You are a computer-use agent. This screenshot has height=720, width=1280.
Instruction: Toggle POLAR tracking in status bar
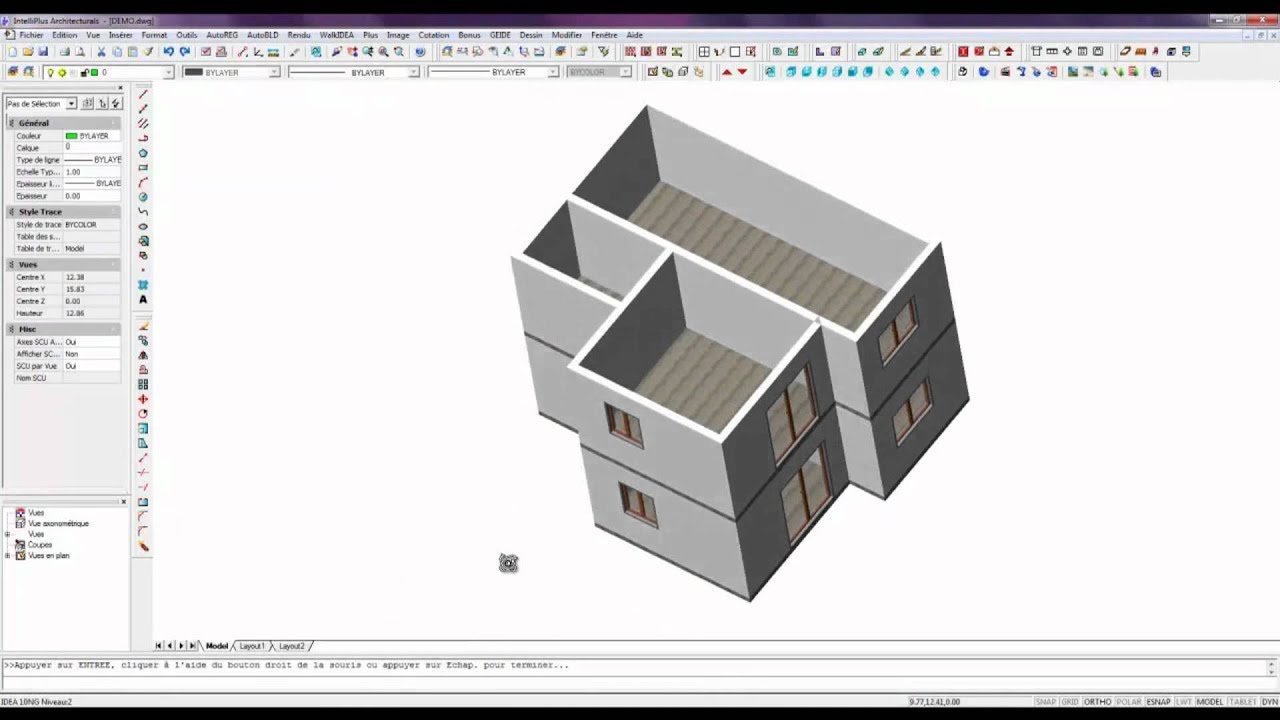(x=1128, y=702)
